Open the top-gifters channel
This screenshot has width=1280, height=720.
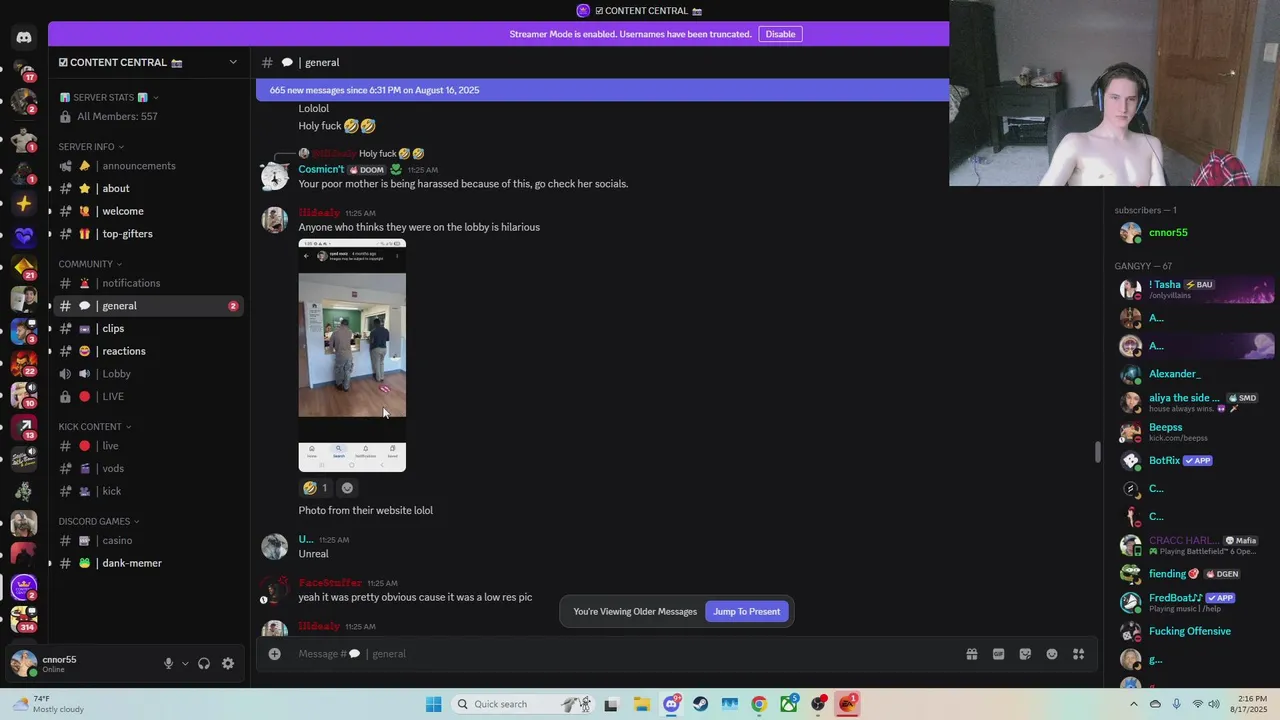(147, 234)
